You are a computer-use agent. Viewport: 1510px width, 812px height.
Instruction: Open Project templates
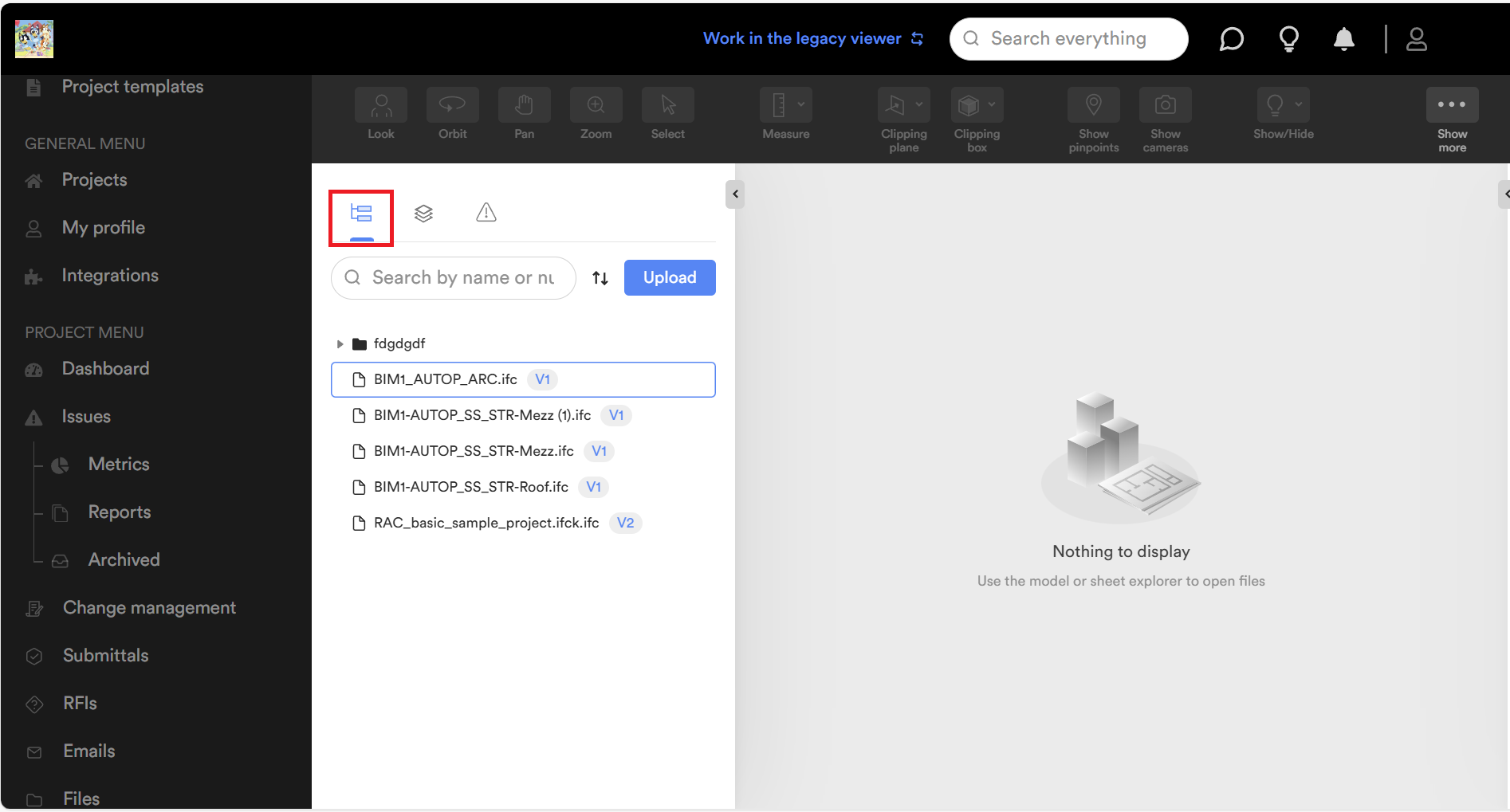(x=132, y=86)
